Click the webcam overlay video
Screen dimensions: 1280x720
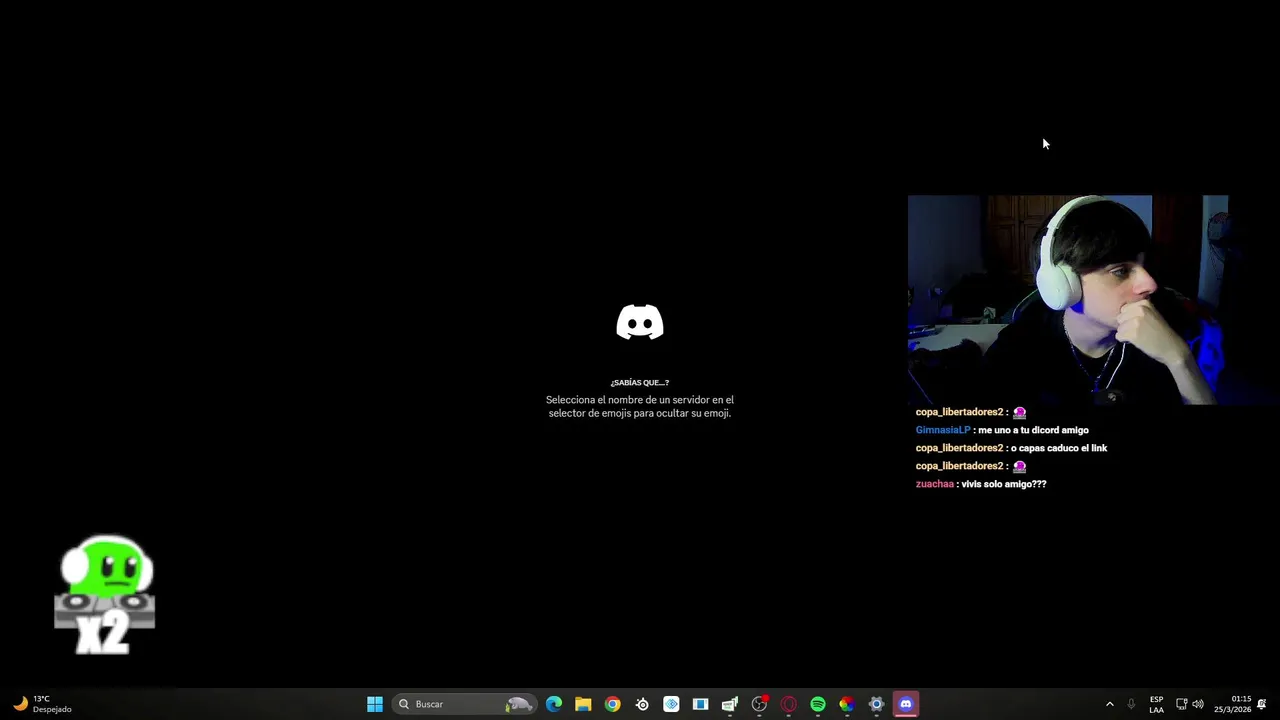tap(1068, 300)
